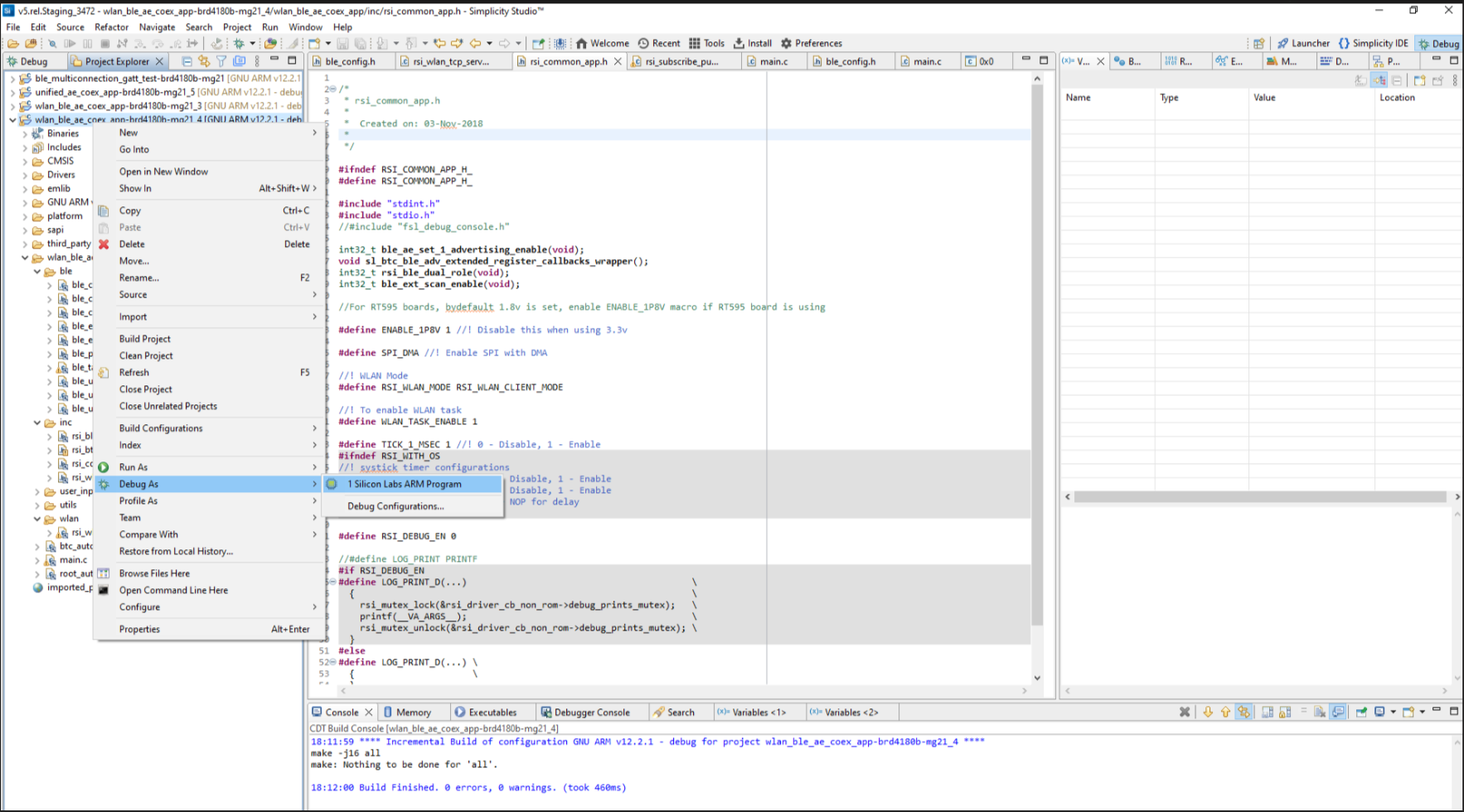Viewport: 1464px width, 812px height.
Task: Open dropdown arrow beside Debug toolbar button
Action: [x=253, y=43]
